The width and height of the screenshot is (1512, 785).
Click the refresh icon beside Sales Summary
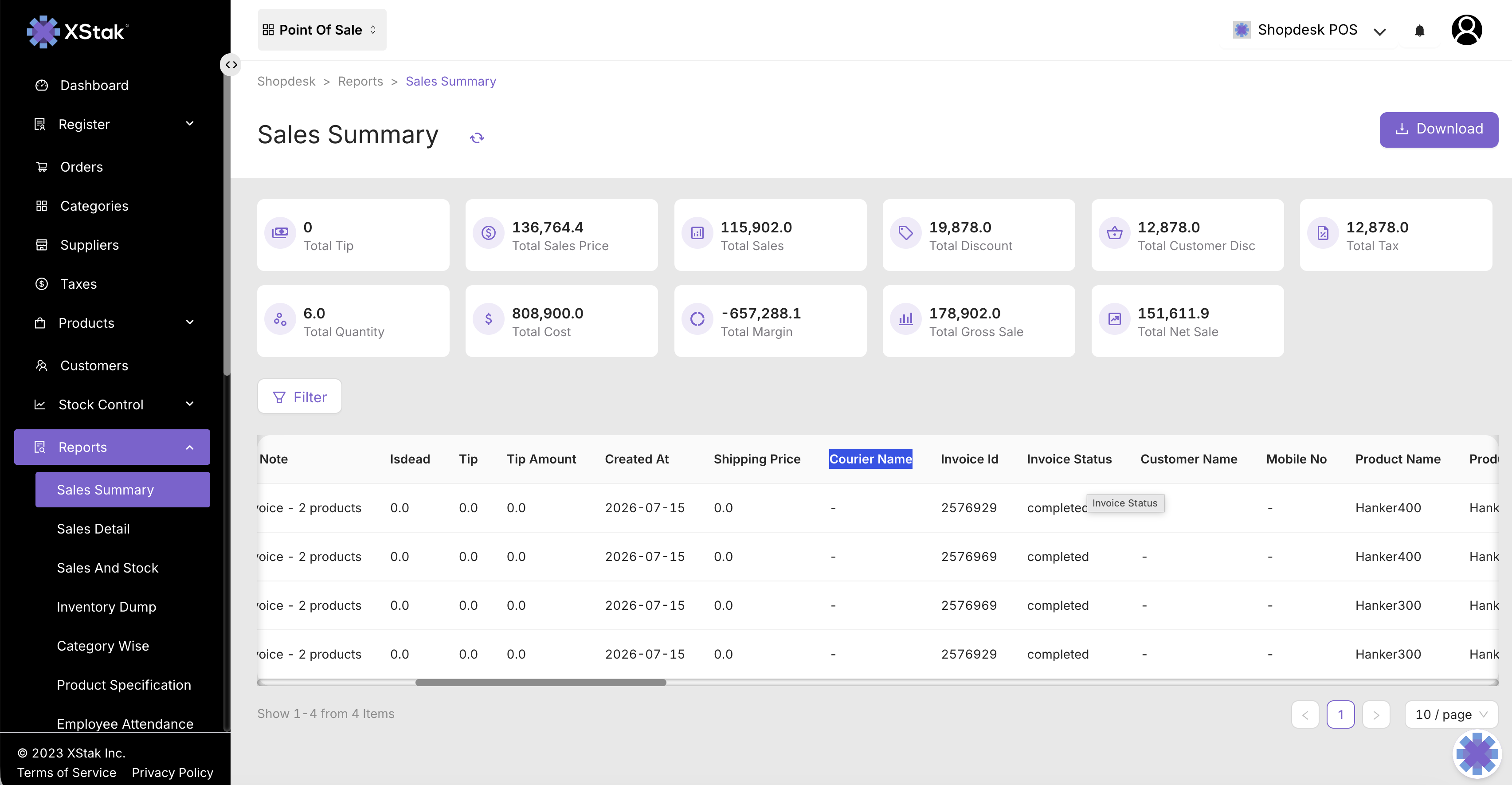(x=477, y=138)
